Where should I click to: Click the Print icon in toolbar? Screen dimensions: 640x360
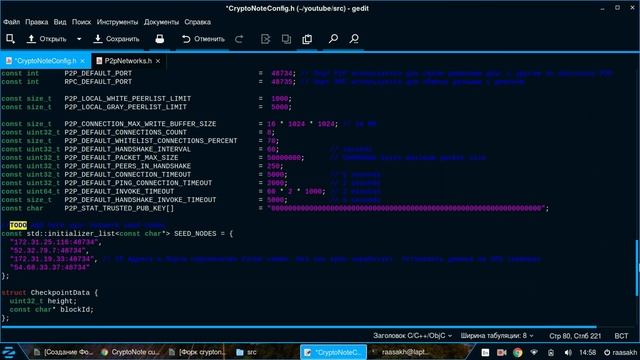click(160, 39)
